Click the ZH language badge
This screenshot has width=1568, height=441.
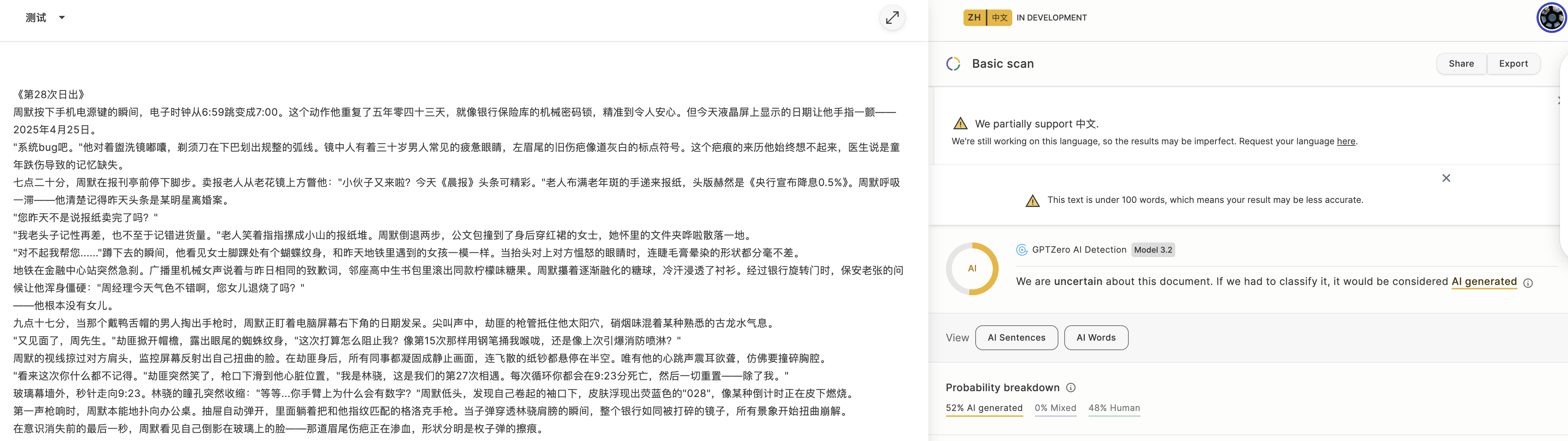pyautogui.click(x=974, y=18)
